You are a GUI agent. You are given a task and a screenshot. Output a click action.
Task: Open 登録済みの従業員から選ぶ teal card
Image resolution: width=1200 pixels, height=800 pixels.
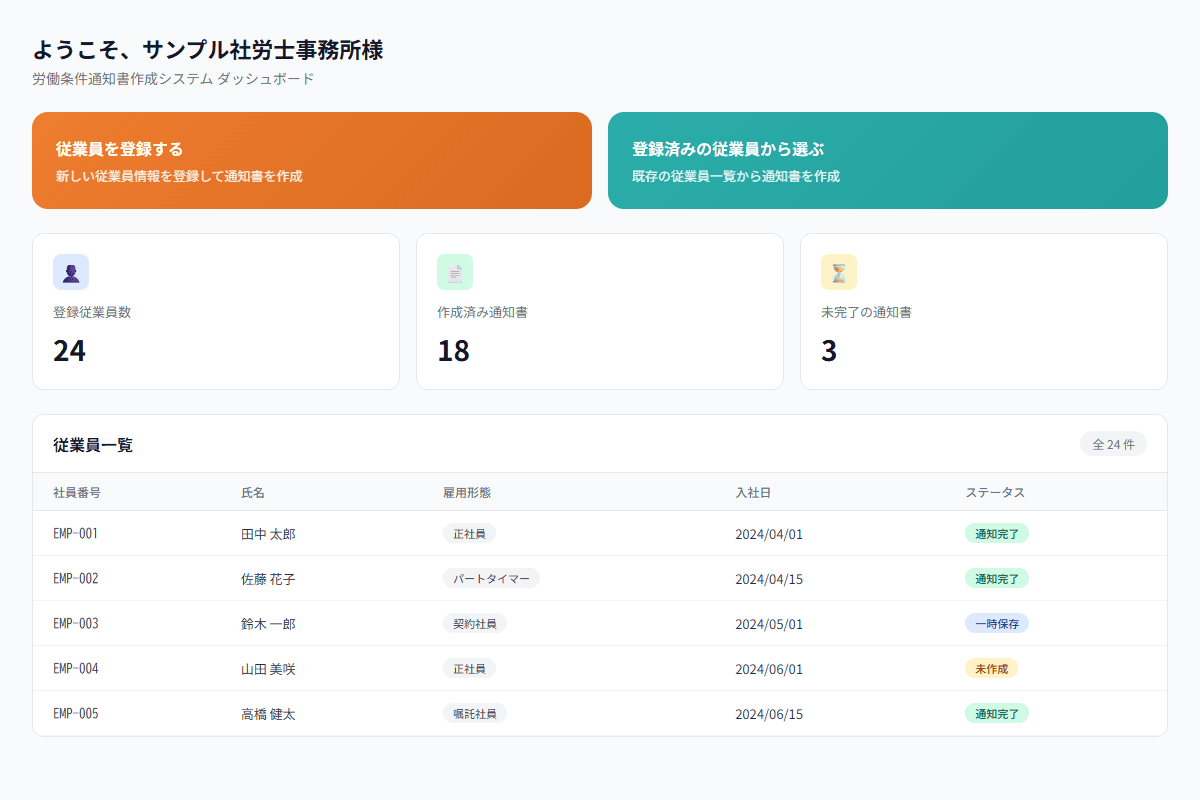(x=888, y=160)
